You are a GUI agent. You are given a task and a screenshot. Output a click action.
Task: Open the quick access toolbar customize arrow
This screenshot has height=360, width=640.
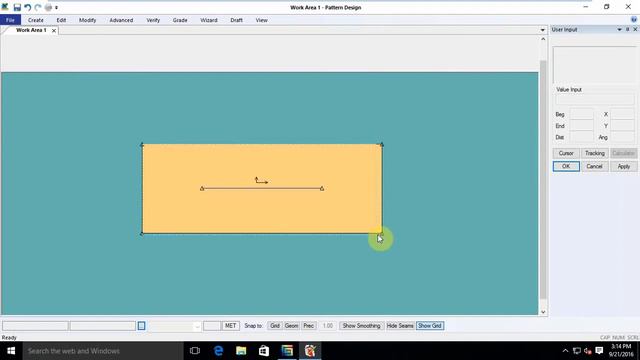coord(56,8)
